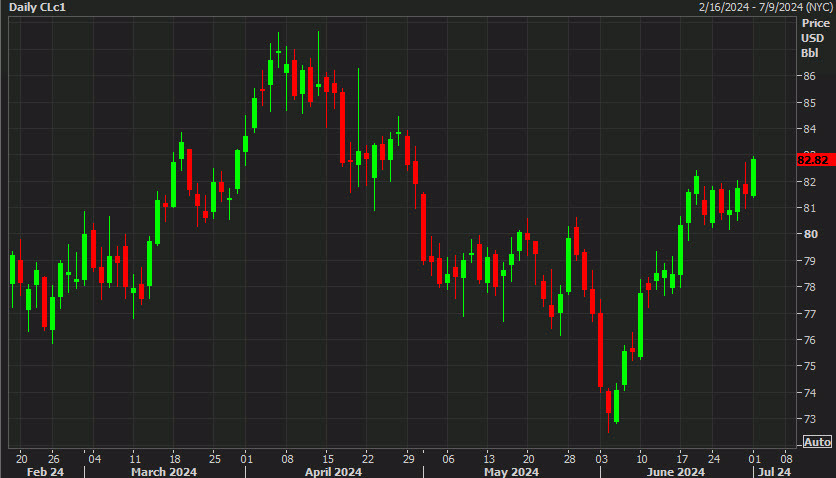
Task: Click the Jul 24 month label
Action: 775,472
